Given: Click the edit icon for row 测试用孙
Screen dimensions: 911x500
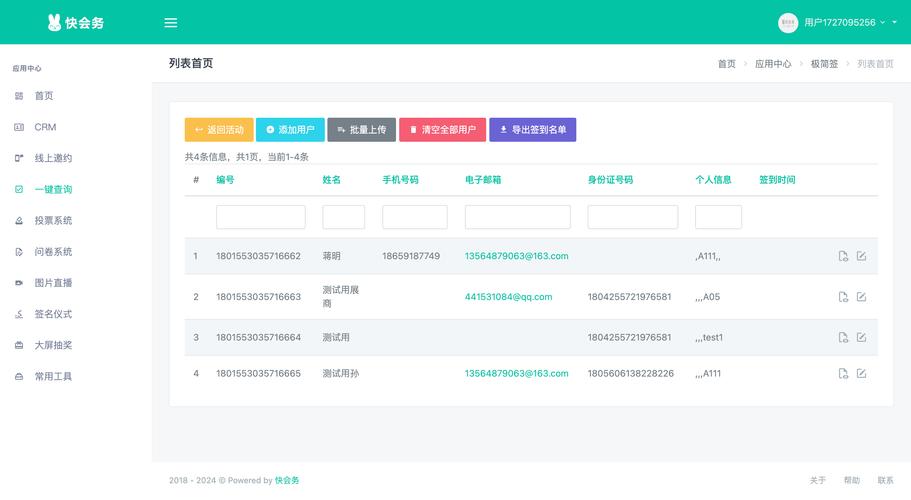Looking at the screenshot, I should (861, 374).
